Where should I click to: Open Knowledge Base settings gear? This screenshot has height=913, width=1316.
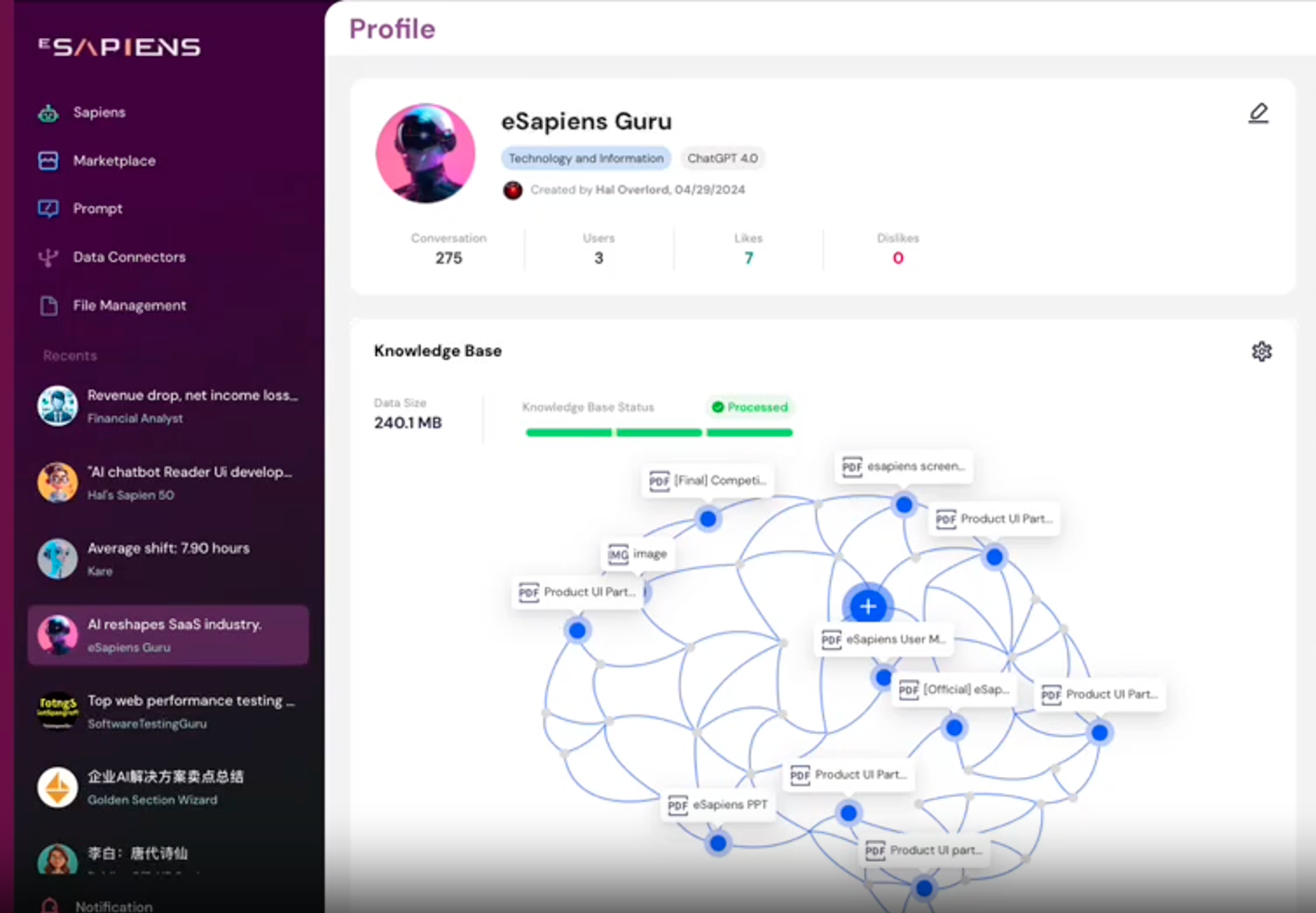(1261, 351)
